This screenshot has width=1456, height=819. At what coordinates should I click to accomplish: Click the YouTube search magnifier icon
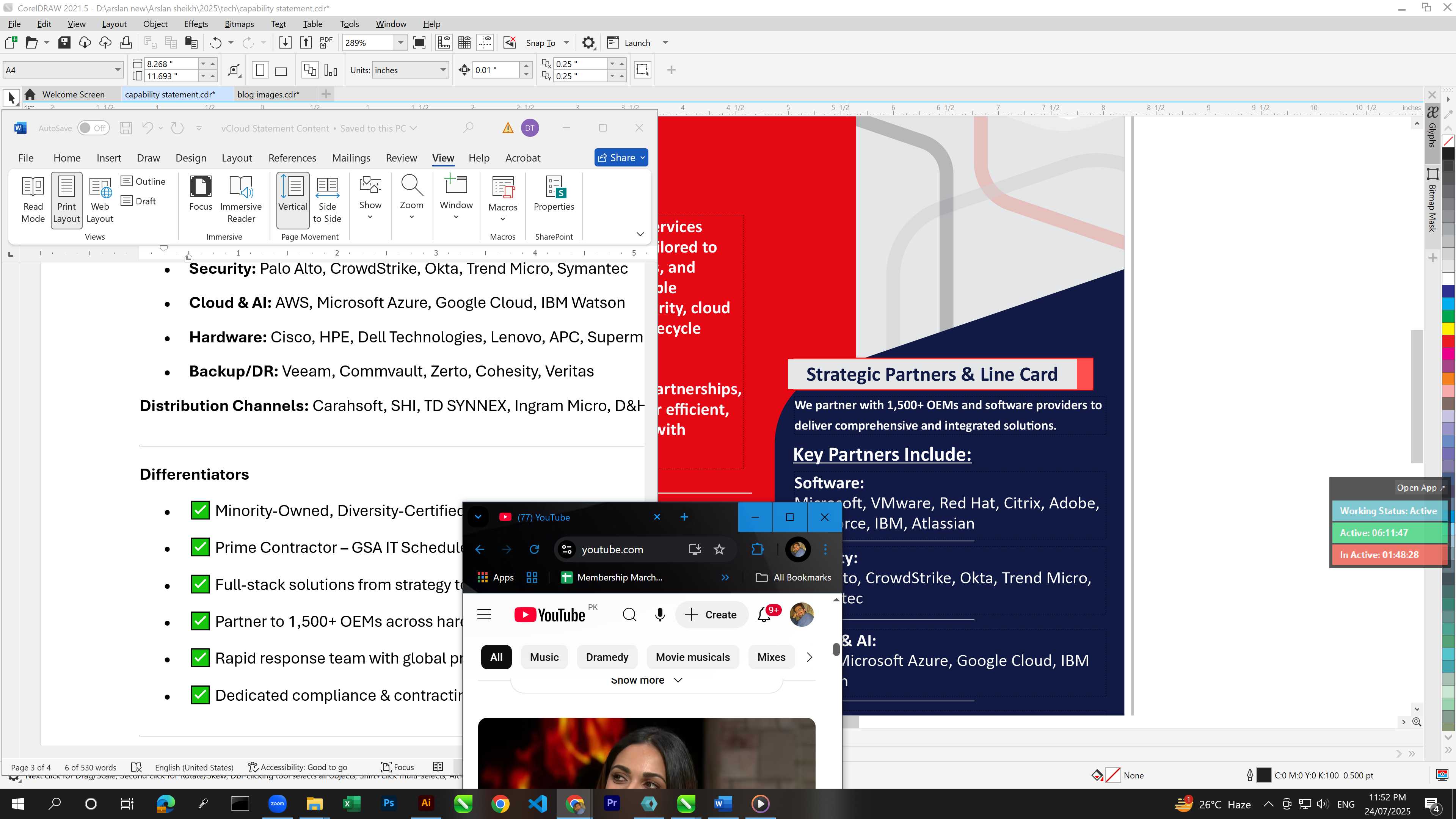point(629,614)
